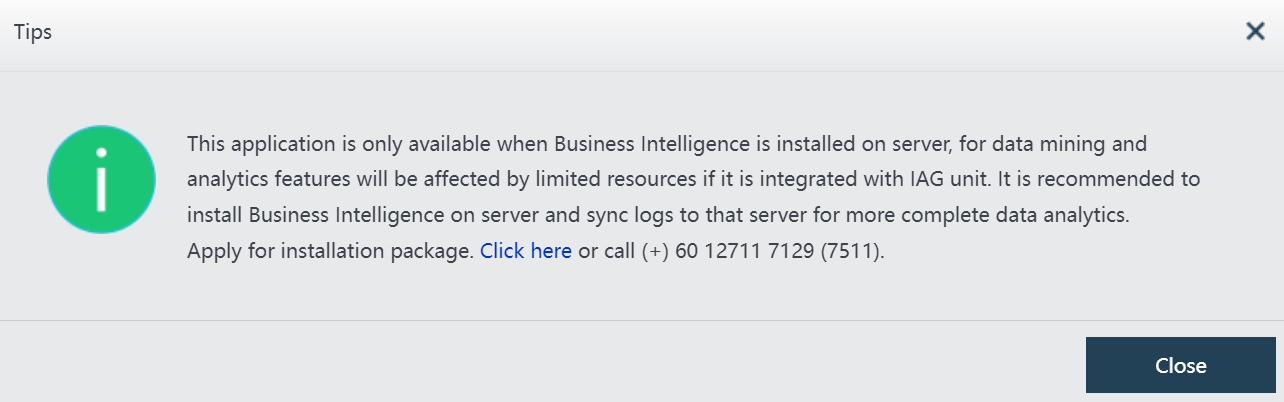Click the "Apply for installation package." text
The image size is (1284, 402).
[330, 251]
